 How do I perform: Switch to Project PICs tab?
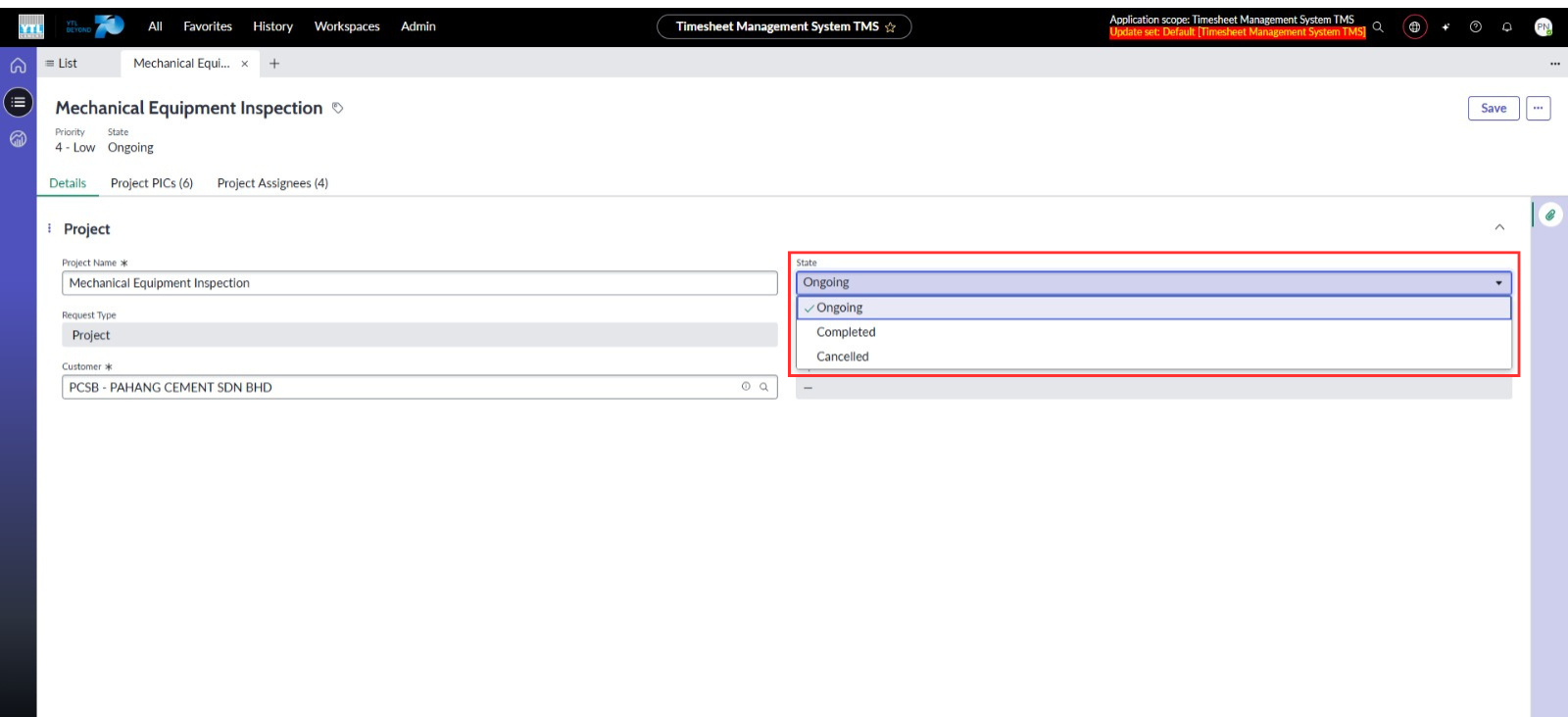pyautogui.click(x=152, y=183)
